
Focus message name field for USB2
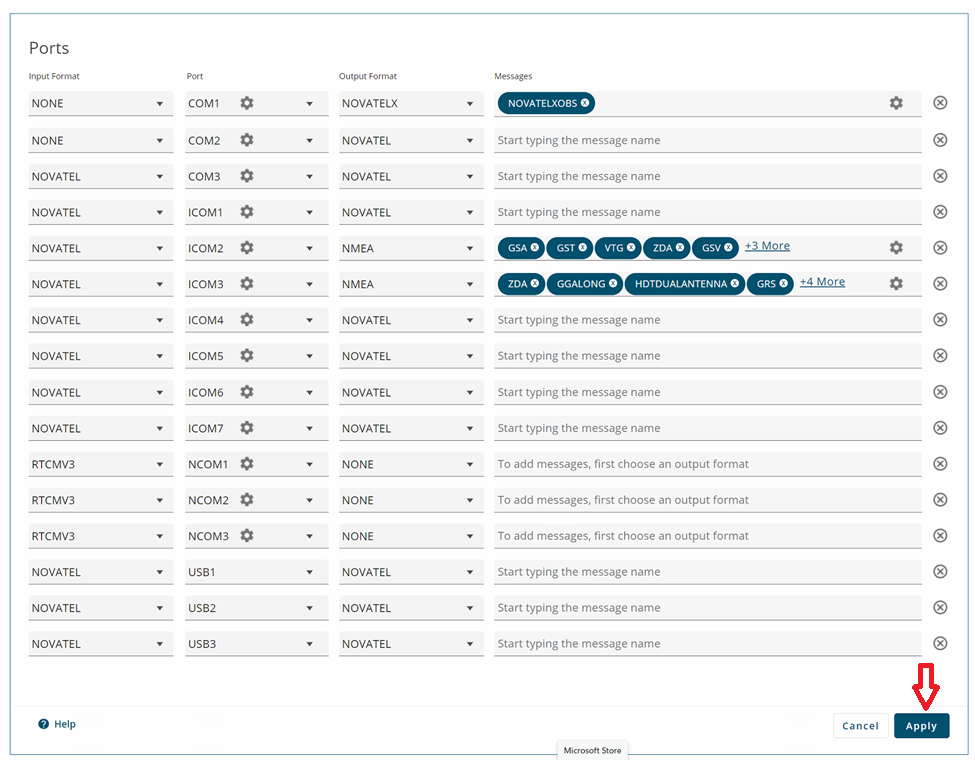[708, 608]
